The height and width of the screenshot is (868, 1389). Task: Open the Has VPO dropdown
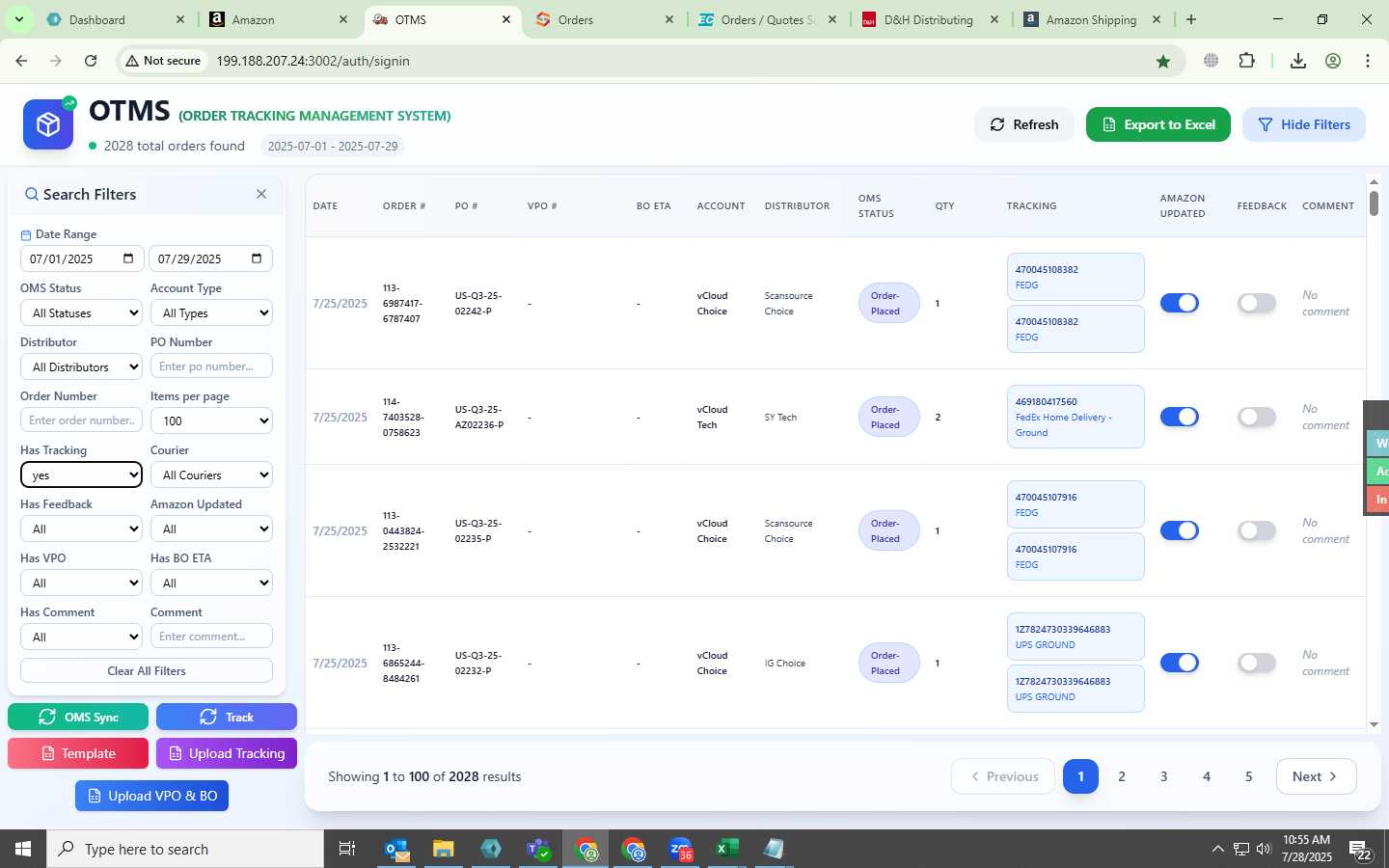pyautogui.click(x=81, y=583)
